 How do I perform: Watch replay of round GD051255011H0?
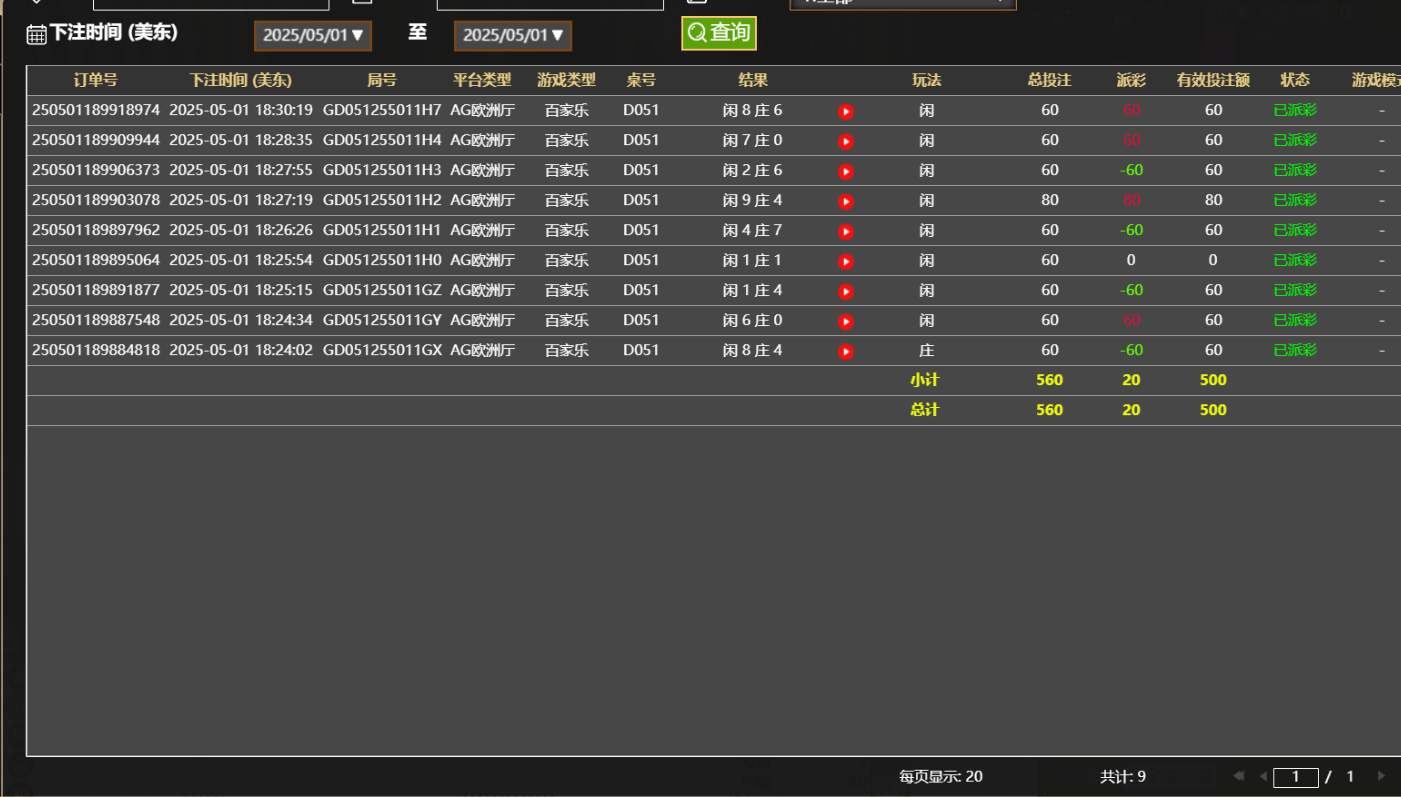846,261
